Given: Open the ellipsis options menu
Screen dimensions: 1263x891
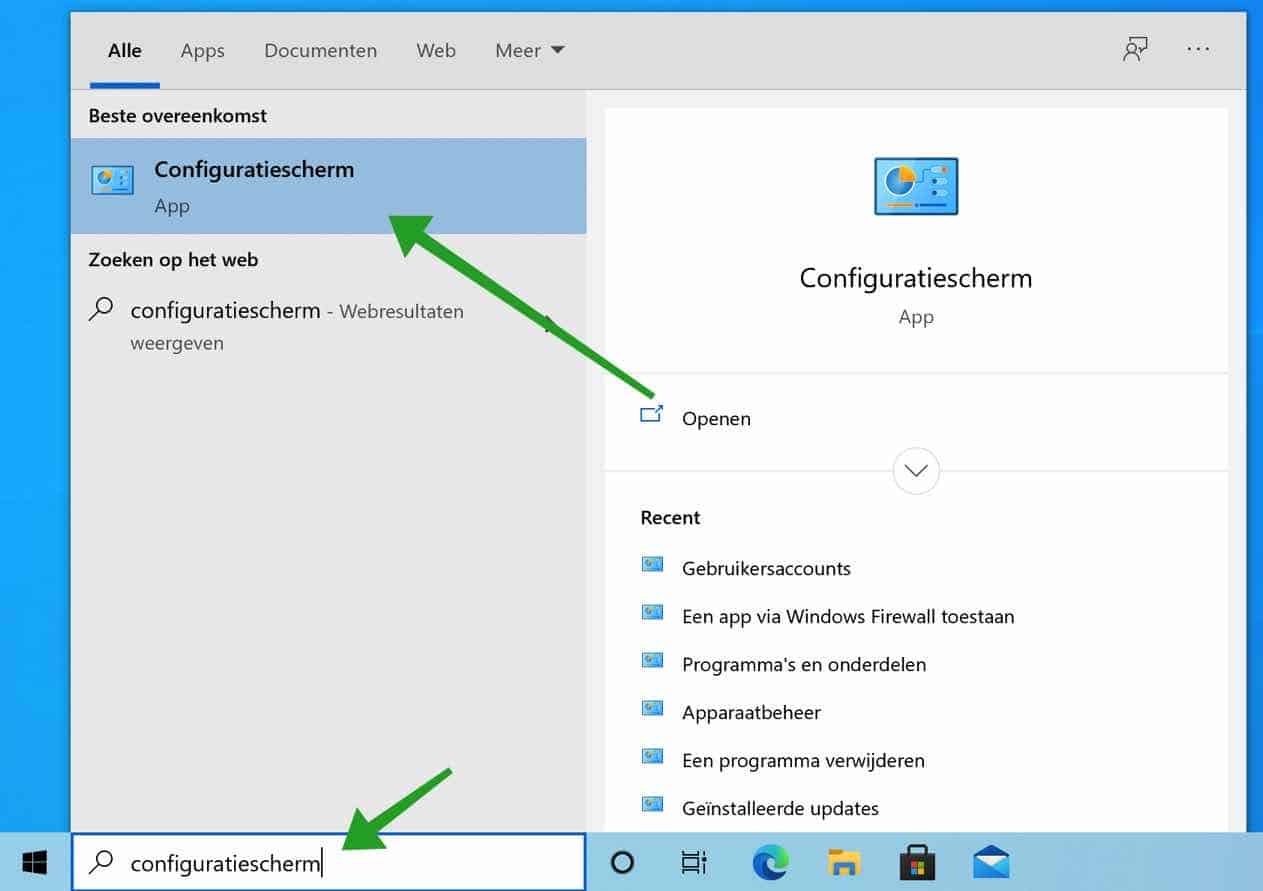Looking at the screenshot, I should (1198, 50).
